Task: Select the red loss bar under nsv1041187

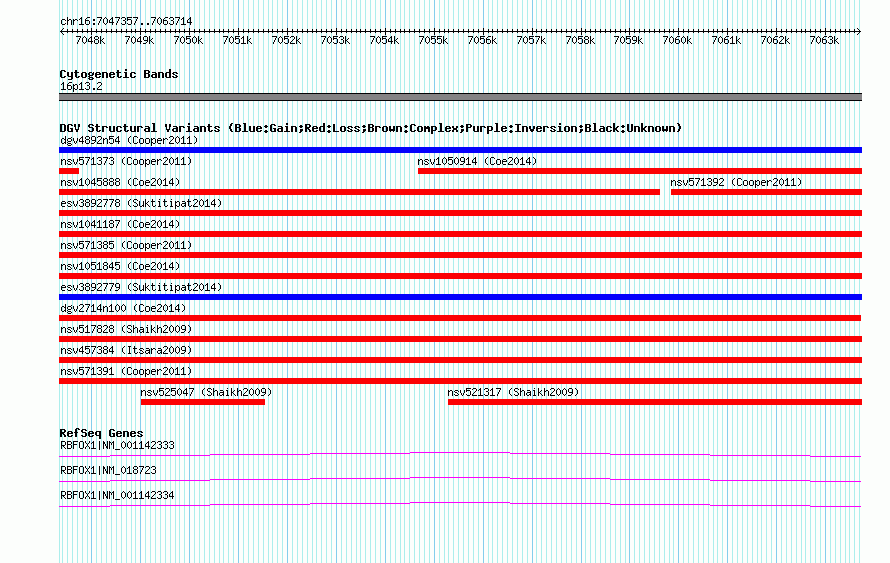Action: 460,234
